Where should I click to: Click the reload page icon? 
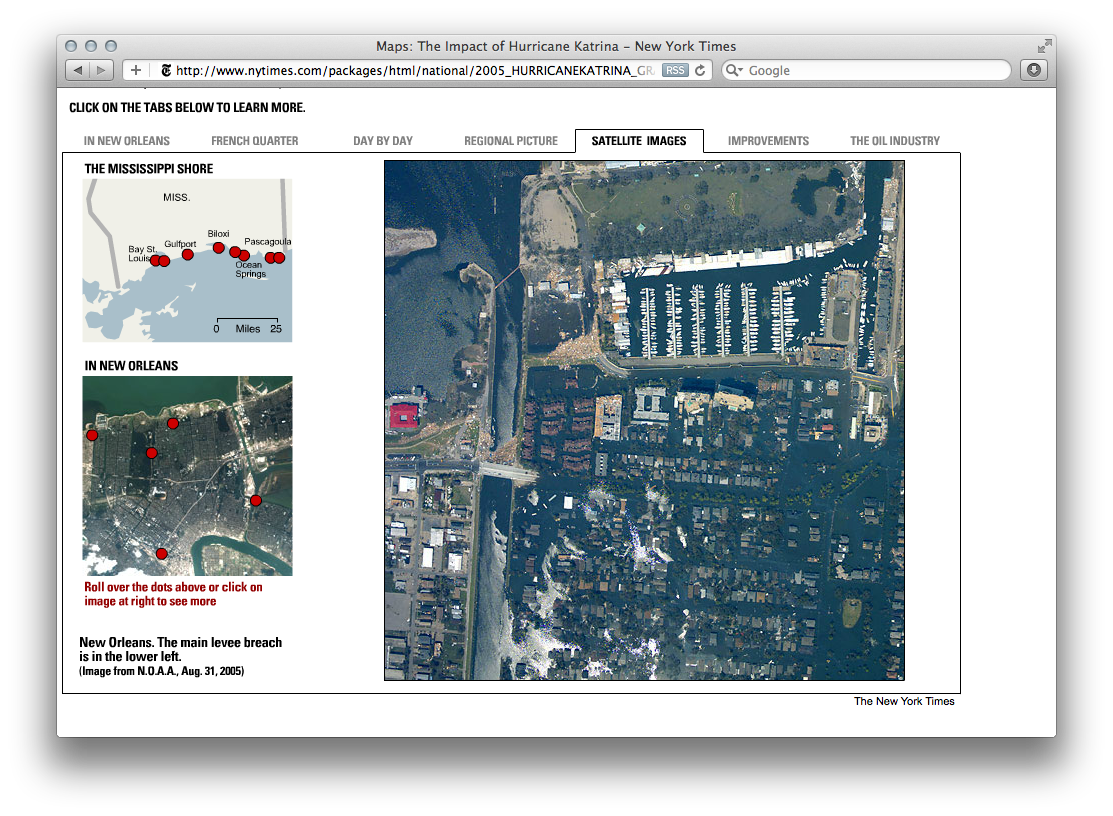pyautogui.click(x=700, y=70)
